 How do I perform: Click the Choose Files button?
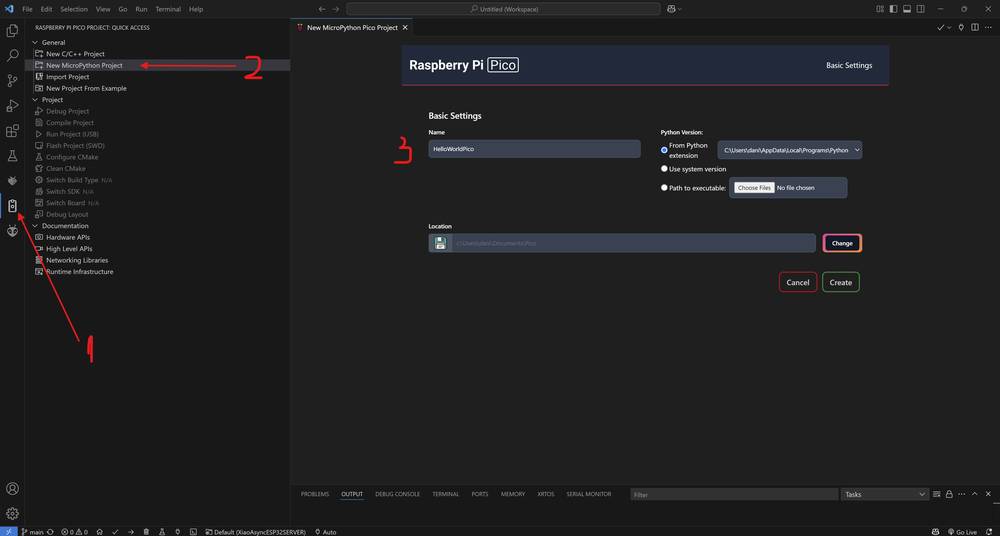754,188
